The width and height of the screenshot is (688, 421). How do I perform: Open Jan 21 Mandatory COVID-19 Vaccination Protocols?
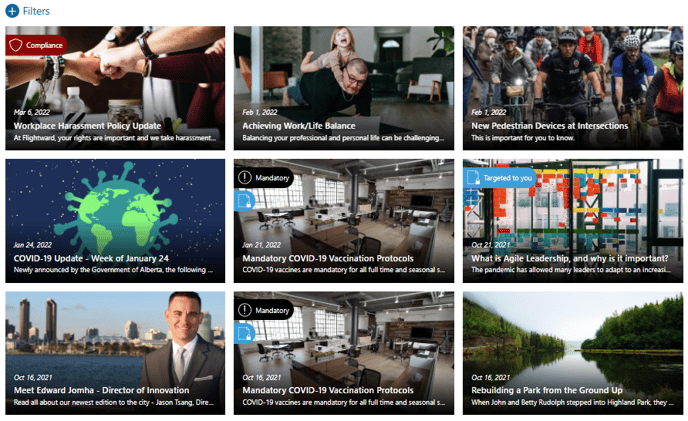point(328,259)
